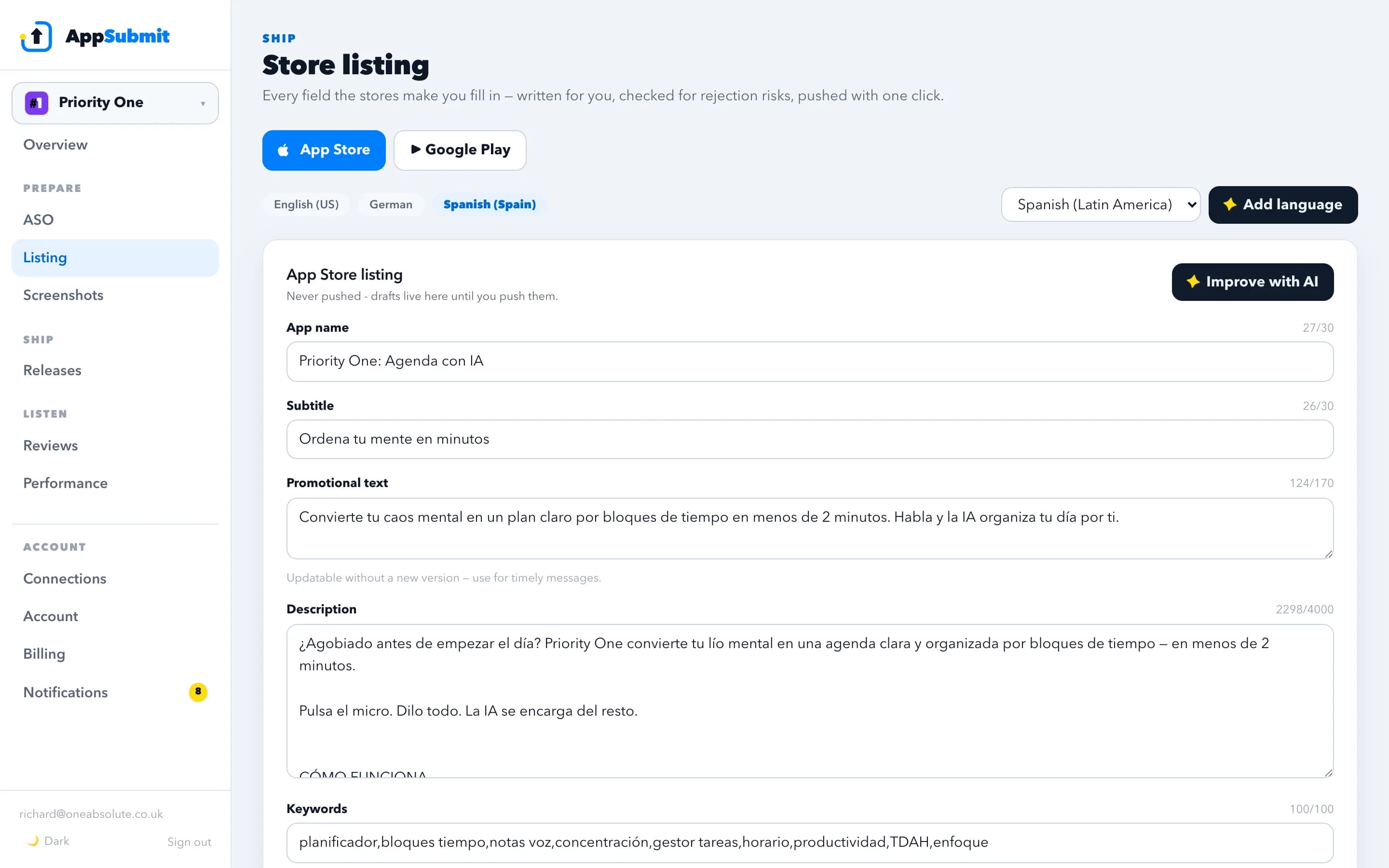Switch to the Google Play tab
The width and height of the screenshot is (1389, 868).
[460, 150]
